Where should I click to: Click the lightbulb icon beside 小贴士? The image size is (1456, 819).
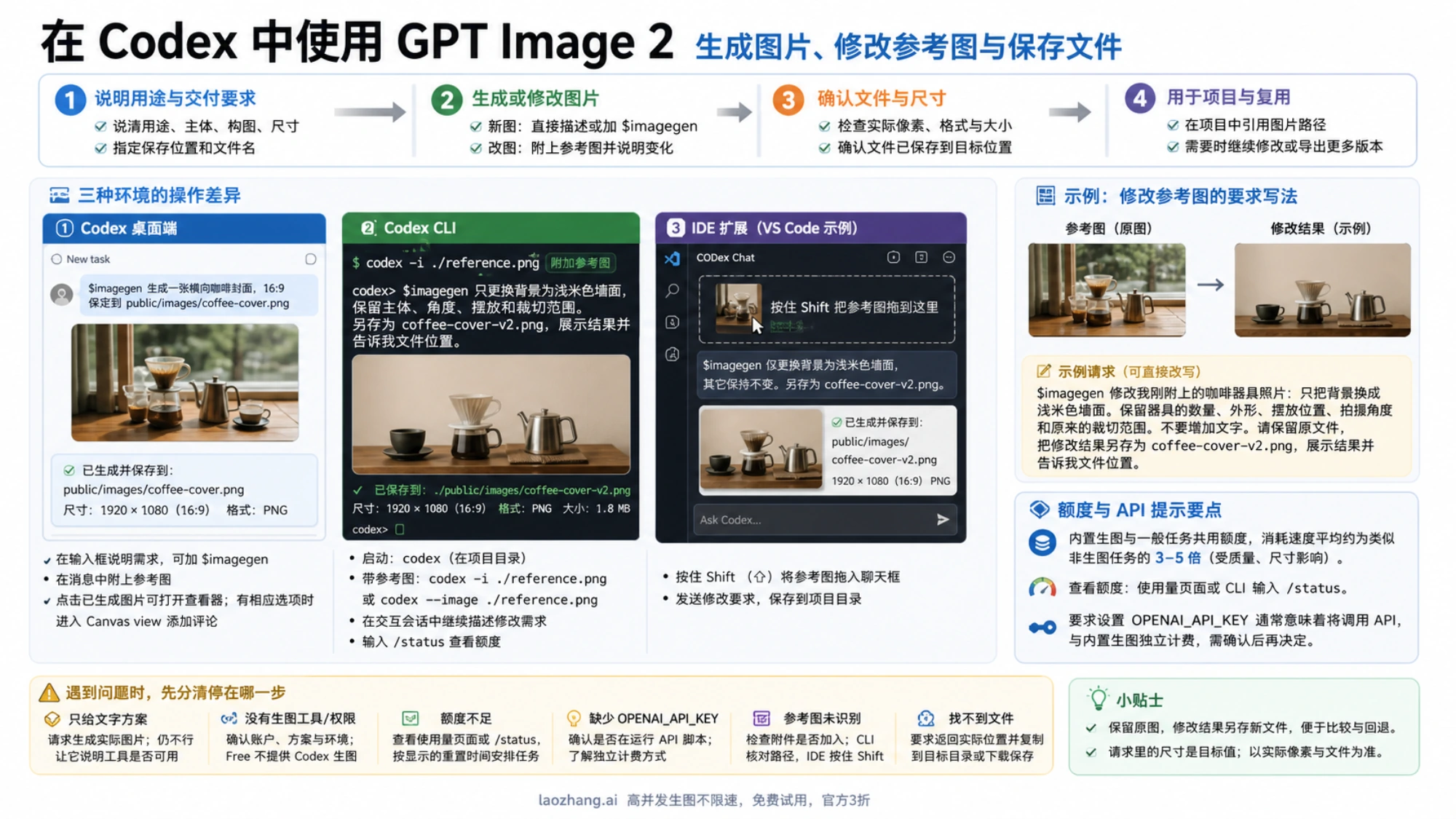pos(1098,698)
